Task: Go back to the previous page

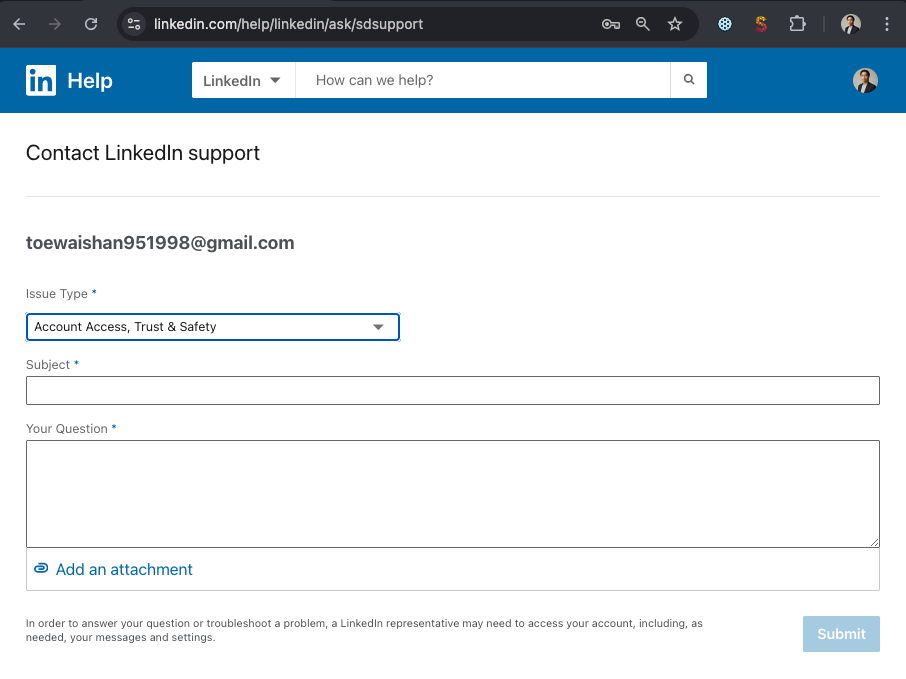Action: [x=19, y=24]
